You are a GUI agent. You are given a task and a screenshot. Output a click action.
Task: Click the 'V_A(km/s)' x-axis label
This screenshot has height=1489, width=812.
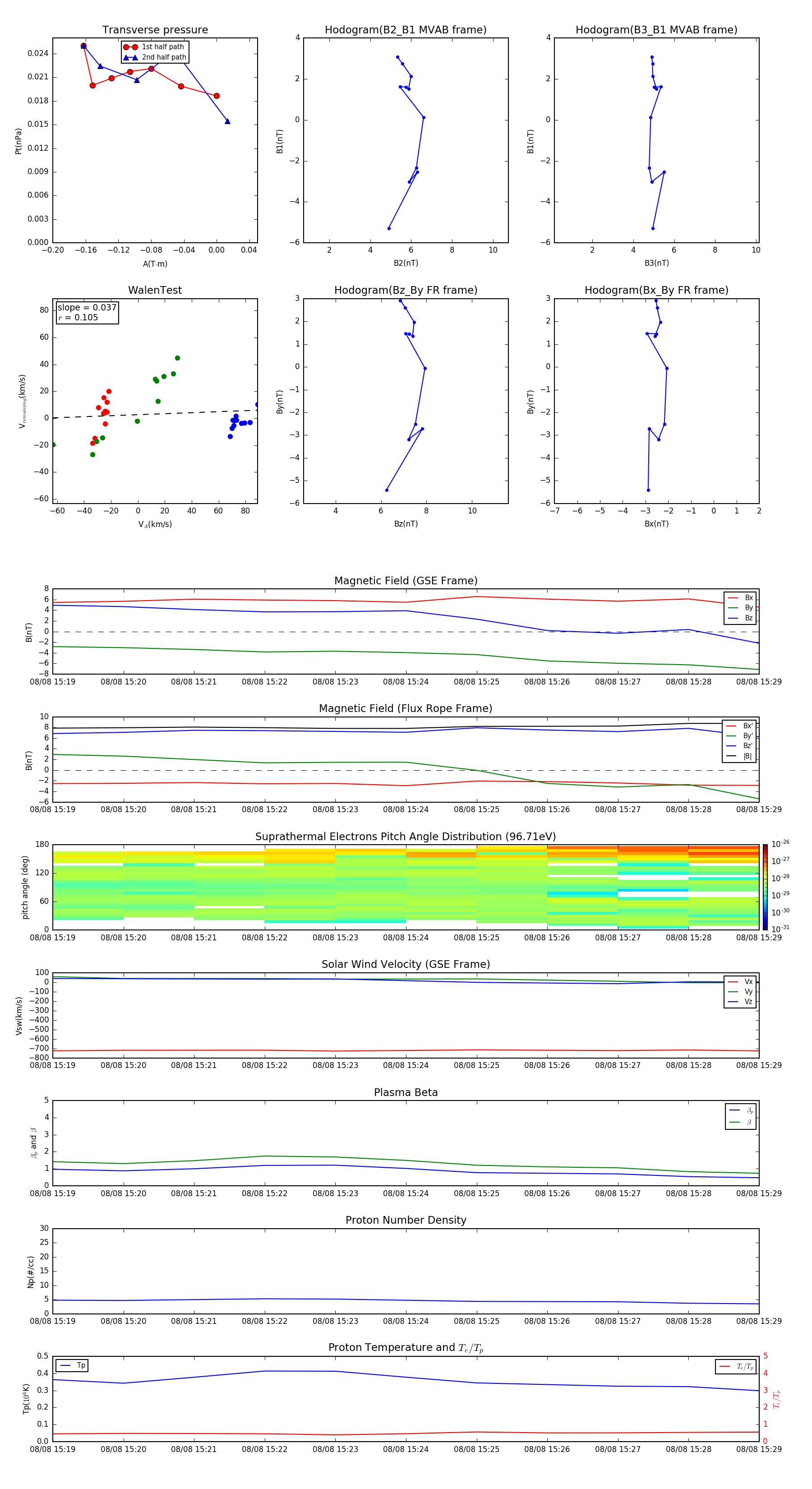pos(155,524)
